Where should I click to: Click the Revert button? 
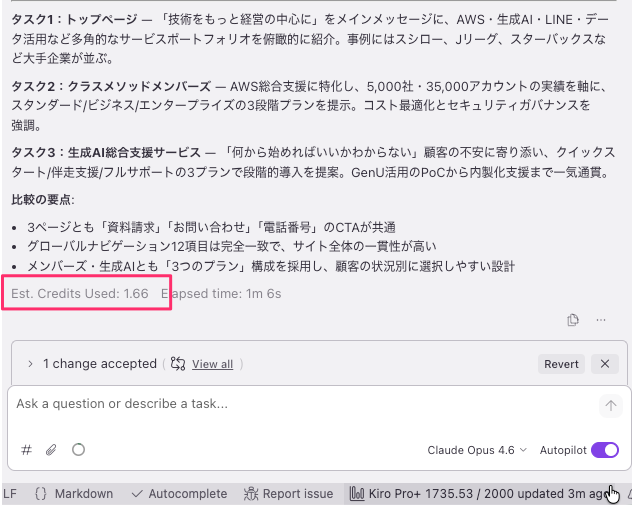pos(561,364)
